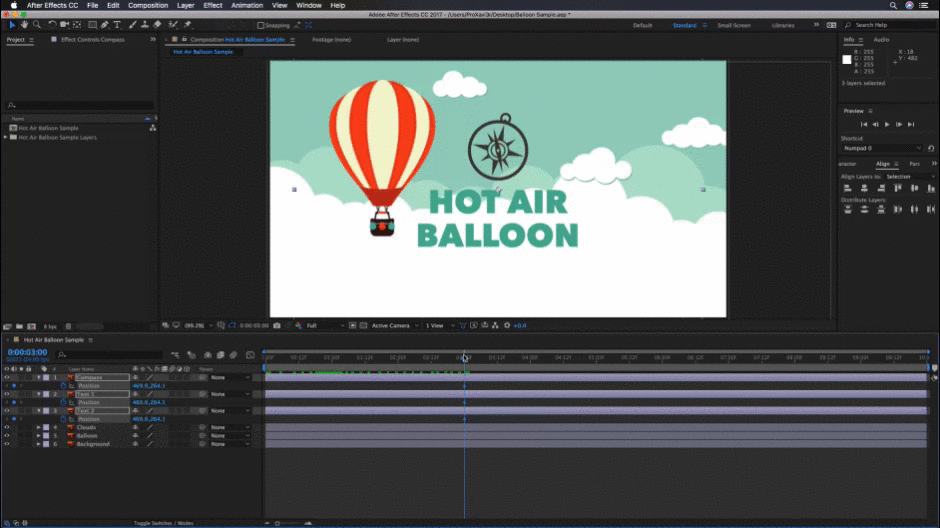The image size is (940, 528).
Task: Select the Libraries workspace
Action: pyautogui.click(x=783, y=25)
